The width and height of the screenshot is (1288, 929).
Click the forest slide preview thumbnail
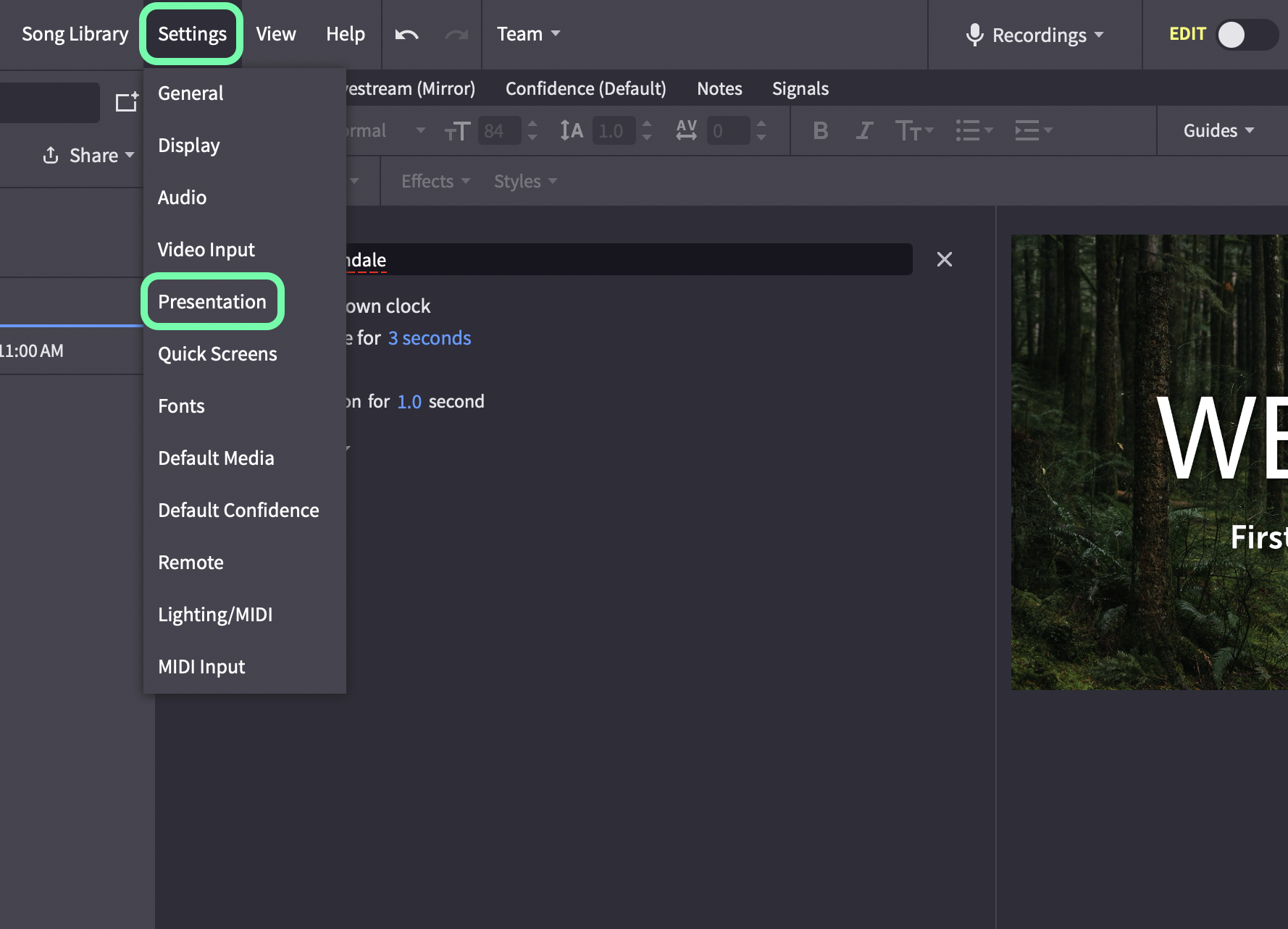coord(1149,462)
